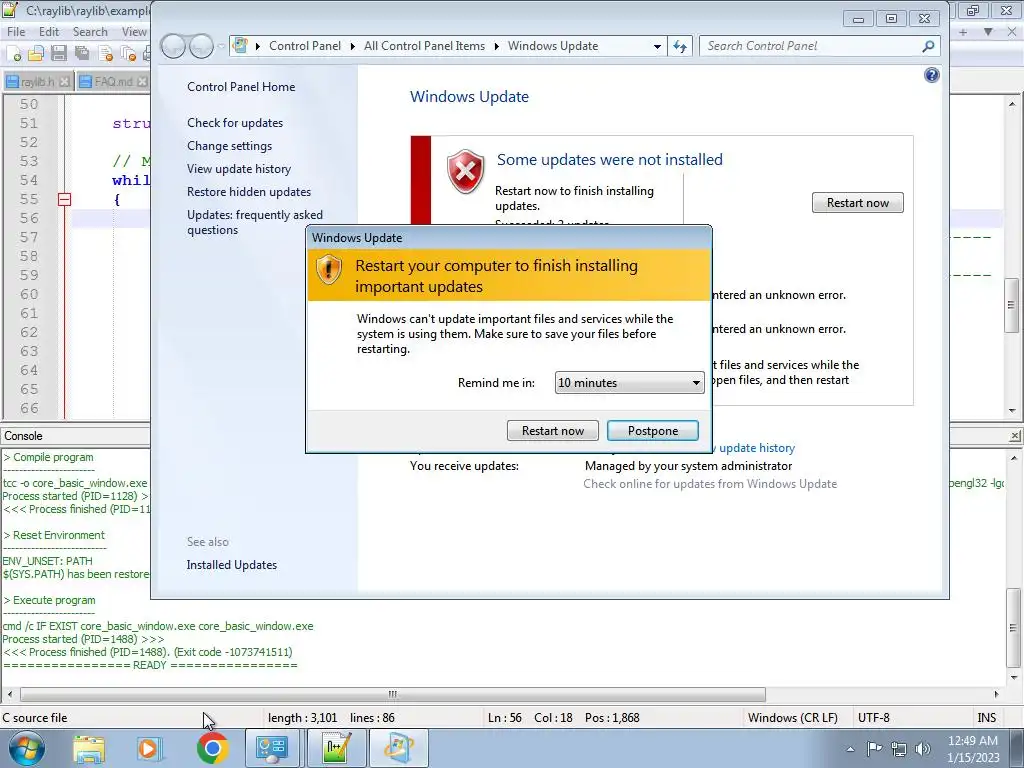Screen dimensions: 1024x768
Task: Click the Windows Start button
Action: 27,748
